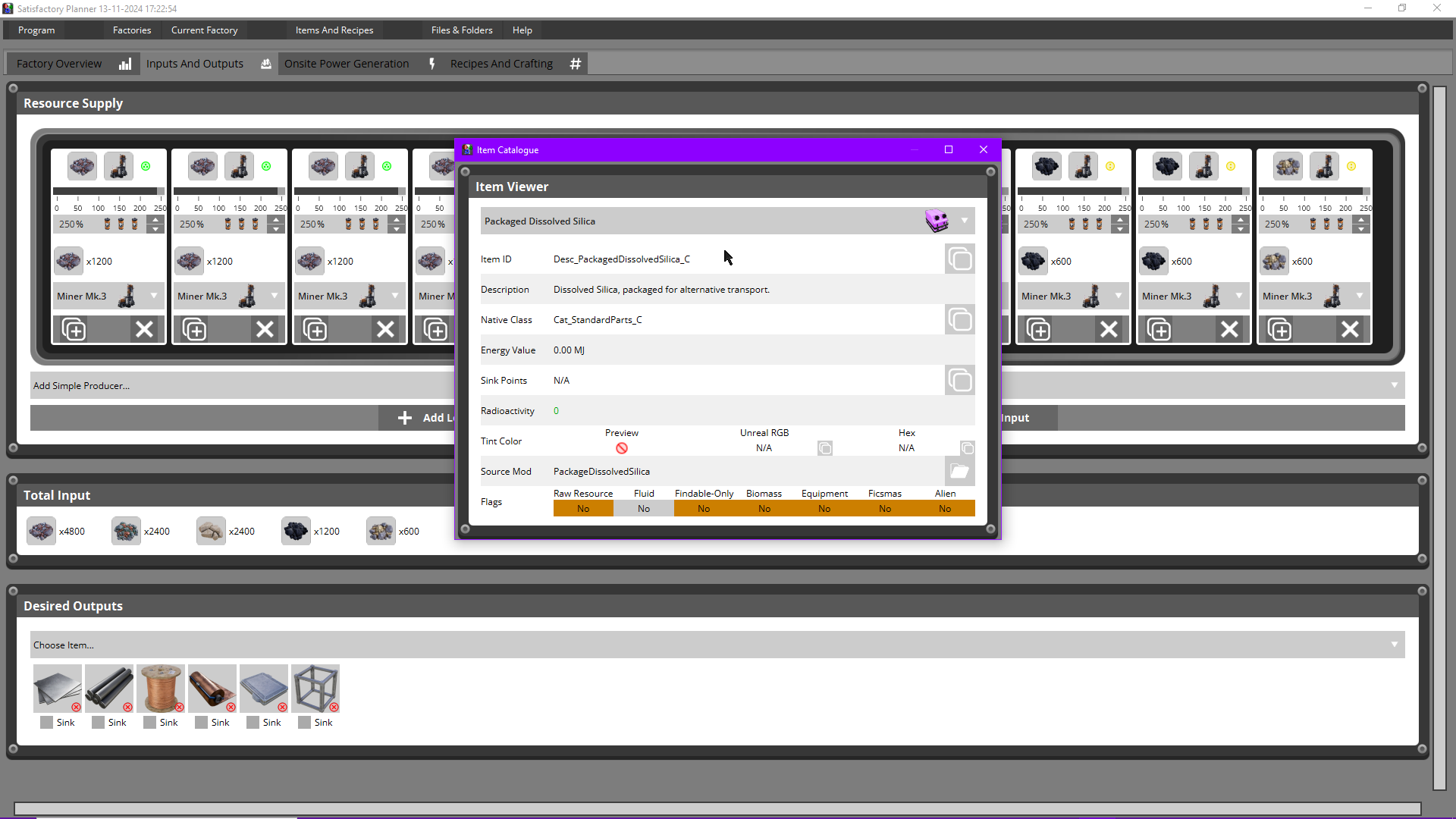Open the Packaged Dissolved Silica item selector dropdown
Viewport: 1456px width, 819px height.
(965, 221)
